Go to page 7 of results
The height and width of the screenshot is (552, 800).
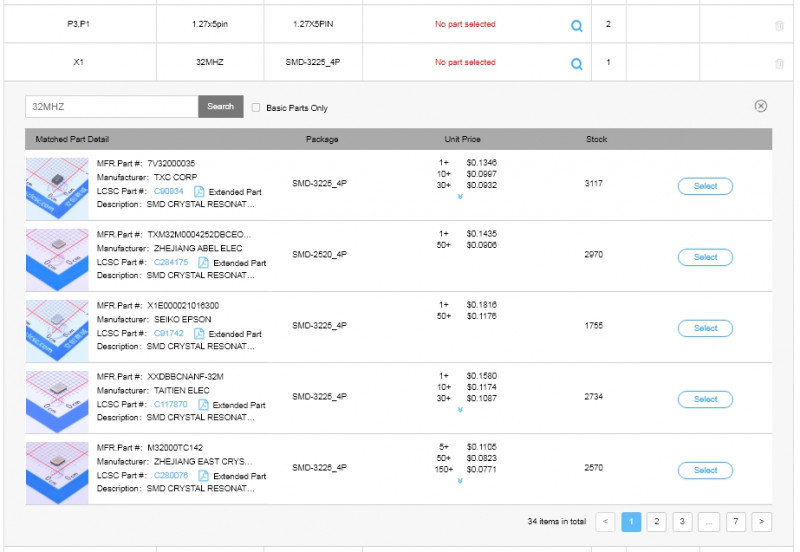click(x=735, y=521)
